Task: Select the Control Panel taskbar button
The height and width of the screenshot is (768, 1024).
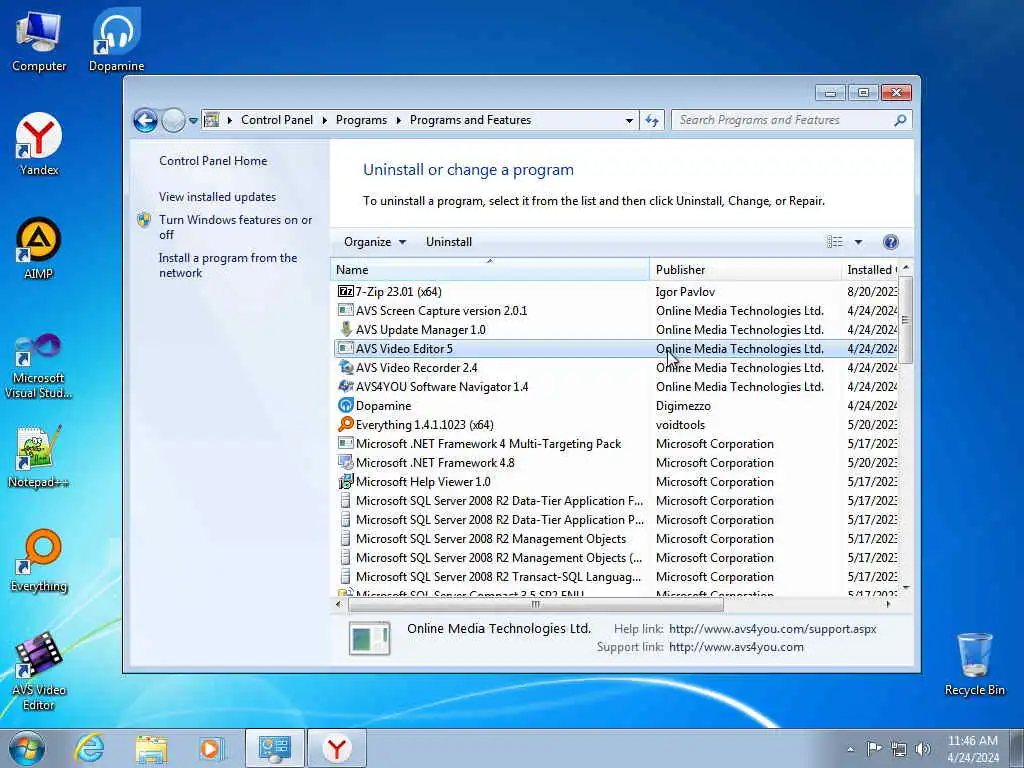Action: point(274,748)
